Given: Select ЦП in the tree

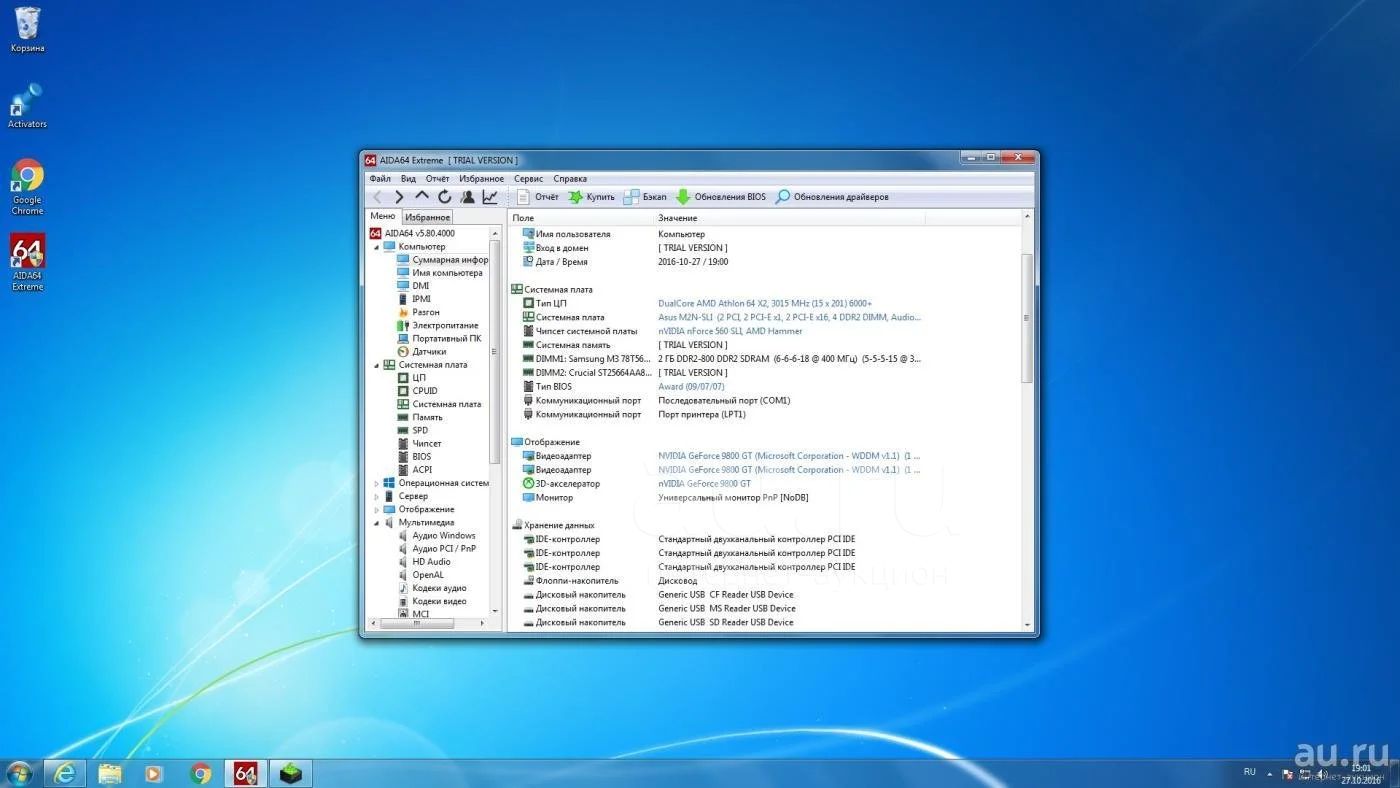Looking at the screenshot, I should 411,378.
